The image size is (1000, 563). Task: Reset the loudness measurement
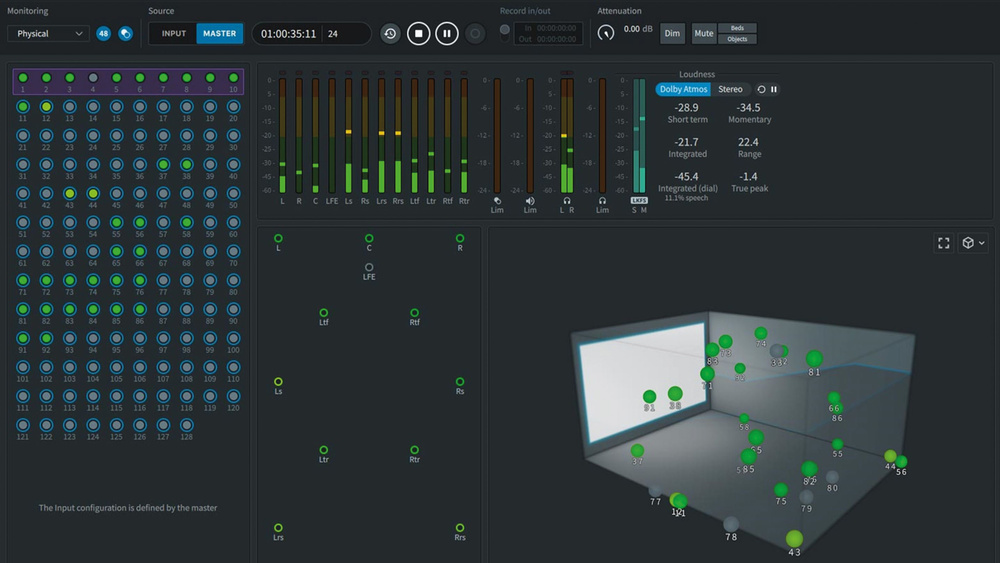pos(761,89)
